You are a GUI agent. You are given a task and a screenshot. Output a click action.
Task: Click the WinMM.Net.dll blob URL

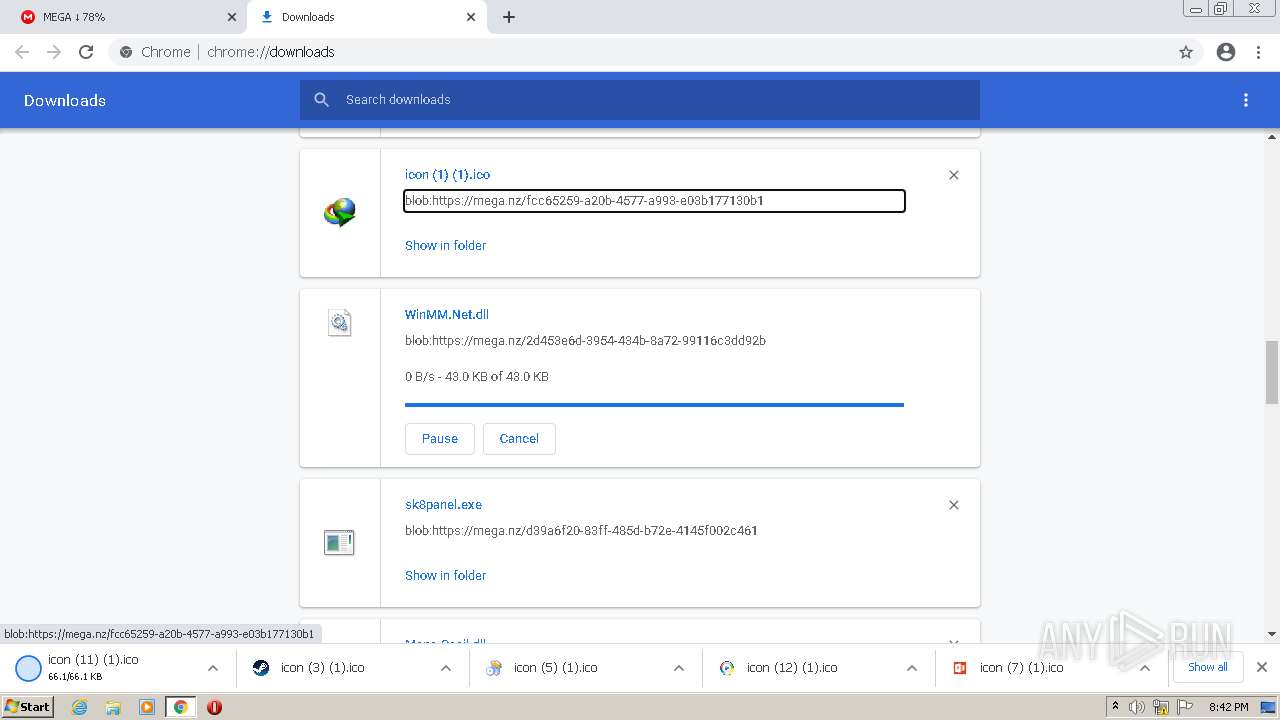[585, 341]
